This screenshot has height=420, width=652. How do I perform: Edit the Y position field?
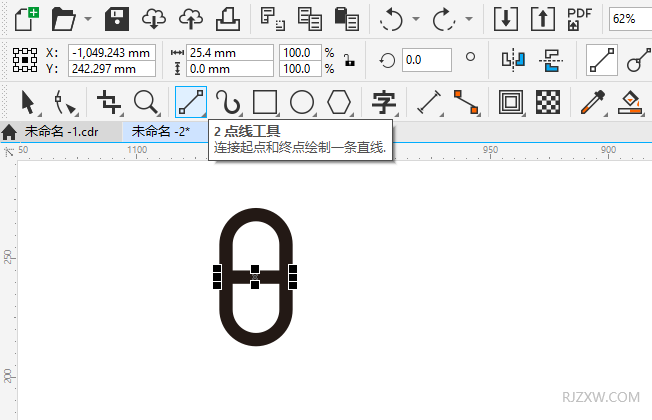tap(111, 69)
